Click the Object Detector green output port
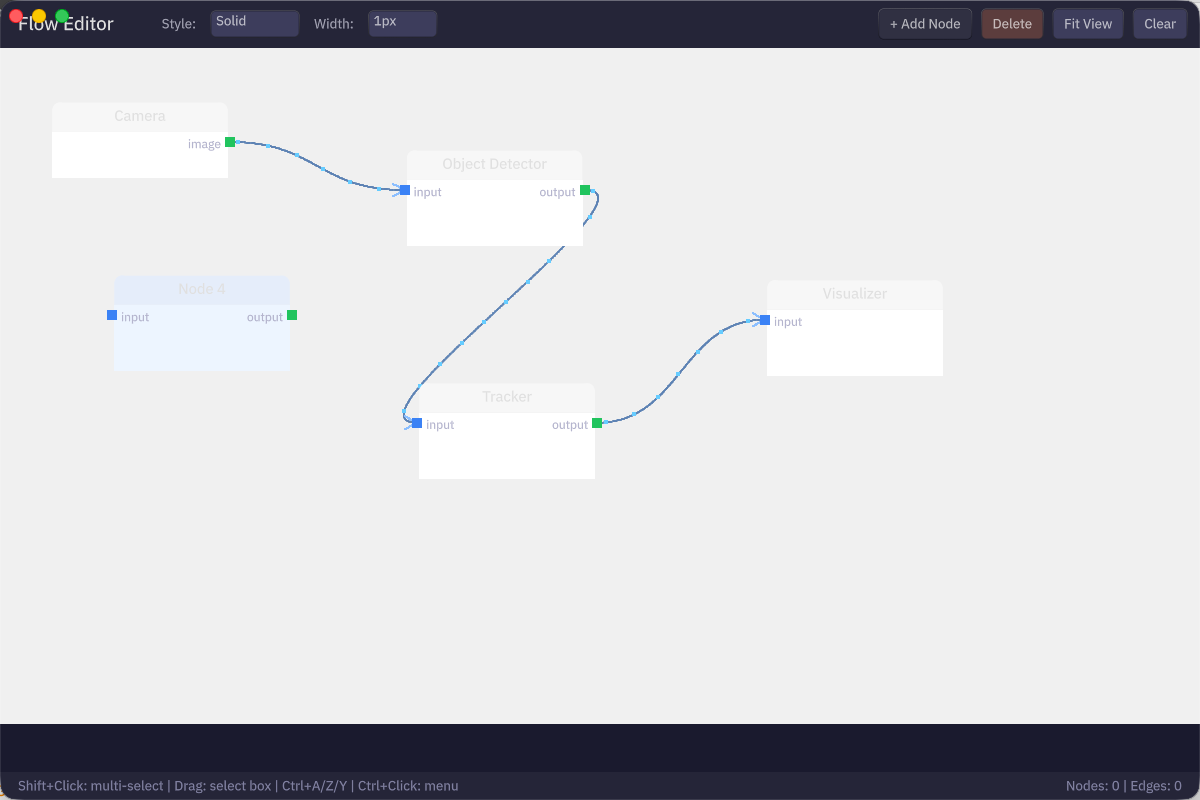The height and width of the screenshot is (800, 1200). coord(585,190)
